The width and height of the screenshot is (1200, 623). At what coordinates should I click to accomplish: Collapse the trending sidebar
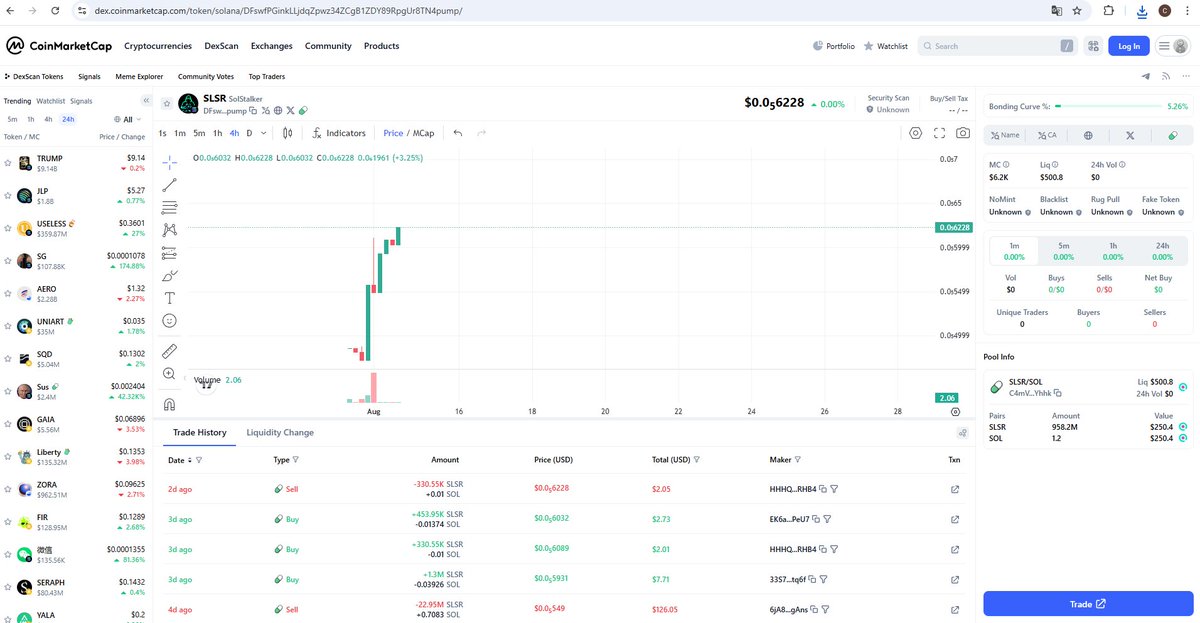pyautogui.click(x=146, y=101)
